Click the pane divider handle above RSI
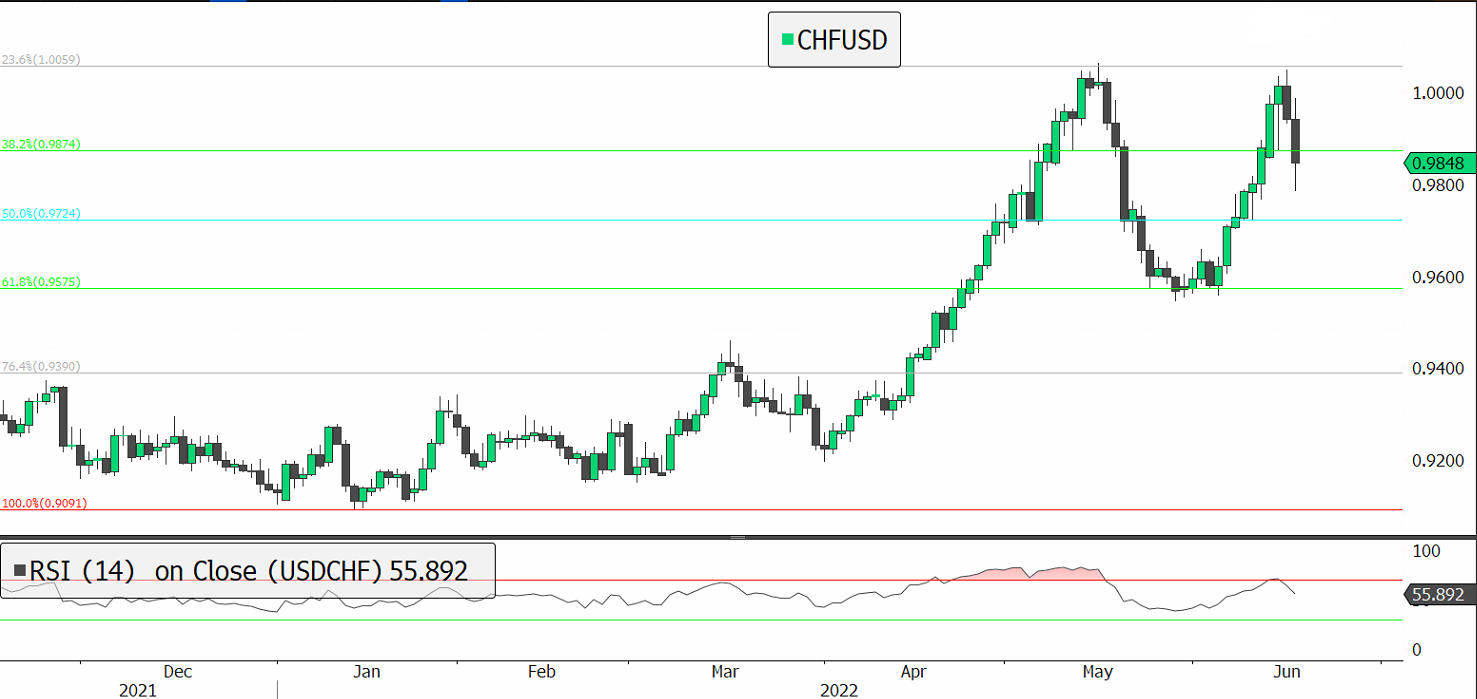This screenshot has height=699, width=1477. click(738, 538)
